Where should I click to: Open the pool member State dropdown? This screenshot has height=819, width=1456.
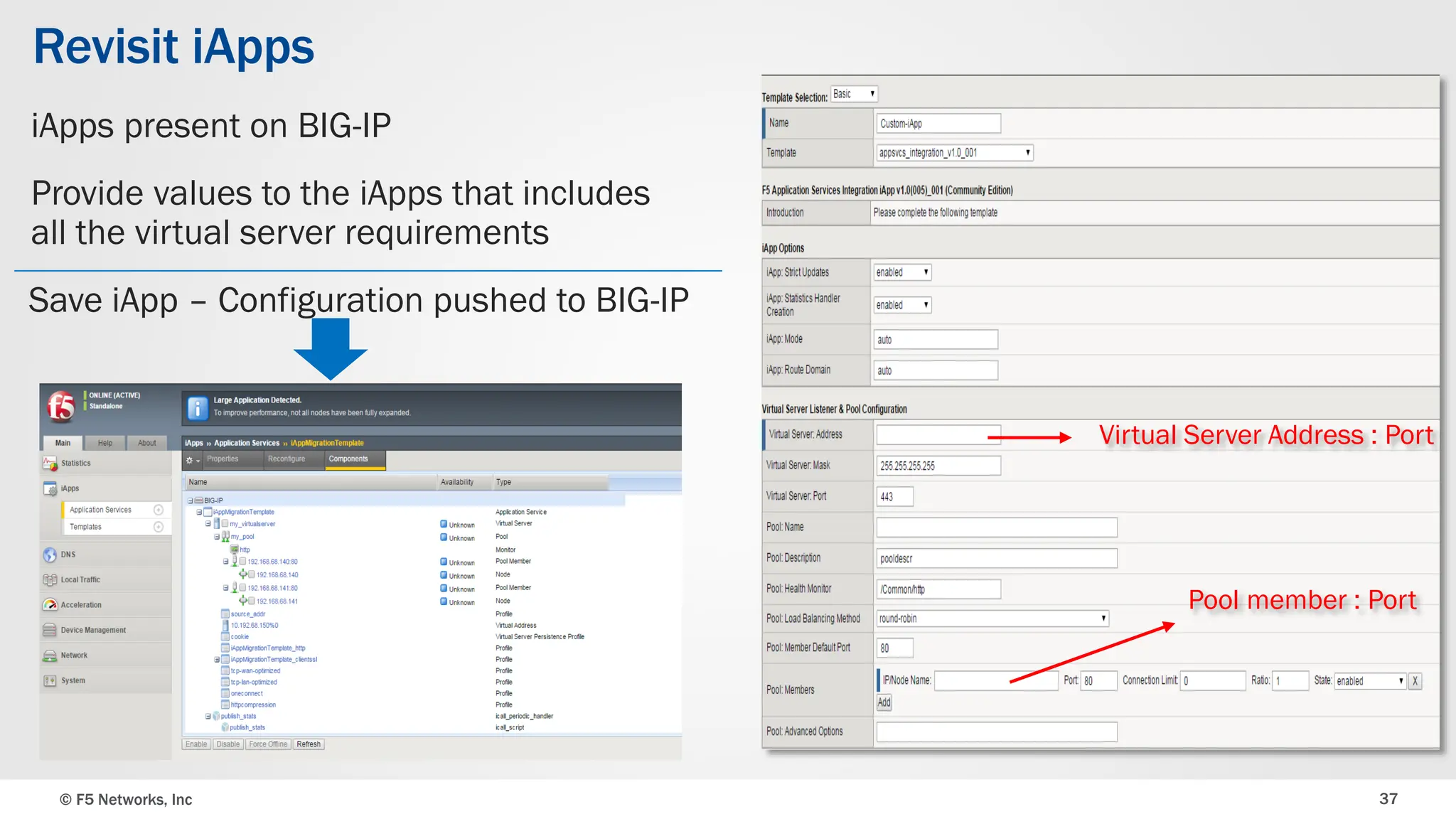coord(1370,681)
